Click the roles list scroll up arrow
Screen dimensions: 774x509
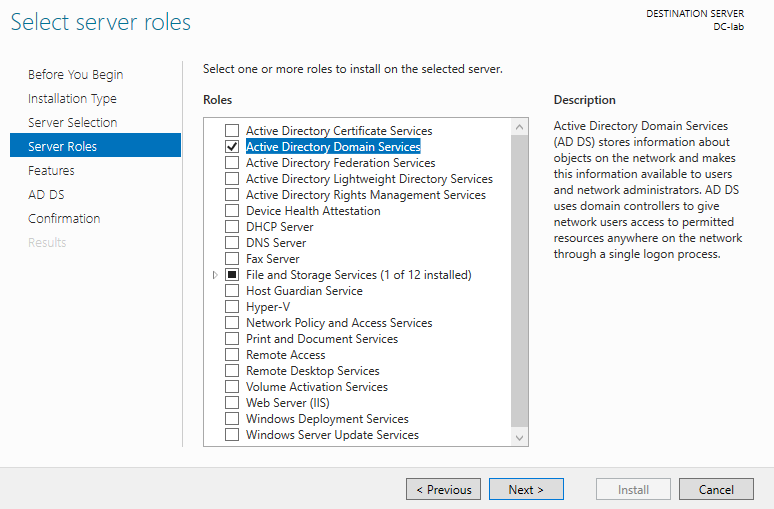click(519, 127)
